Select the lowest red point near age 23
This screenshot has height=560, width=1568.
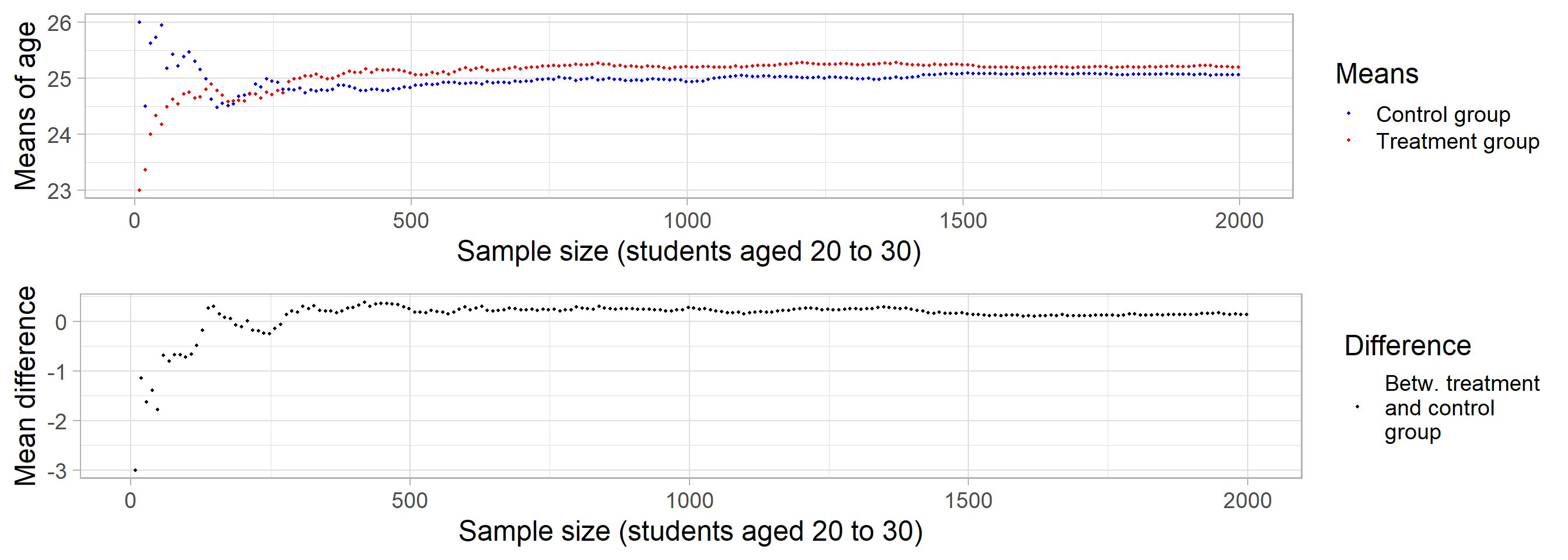139,191
